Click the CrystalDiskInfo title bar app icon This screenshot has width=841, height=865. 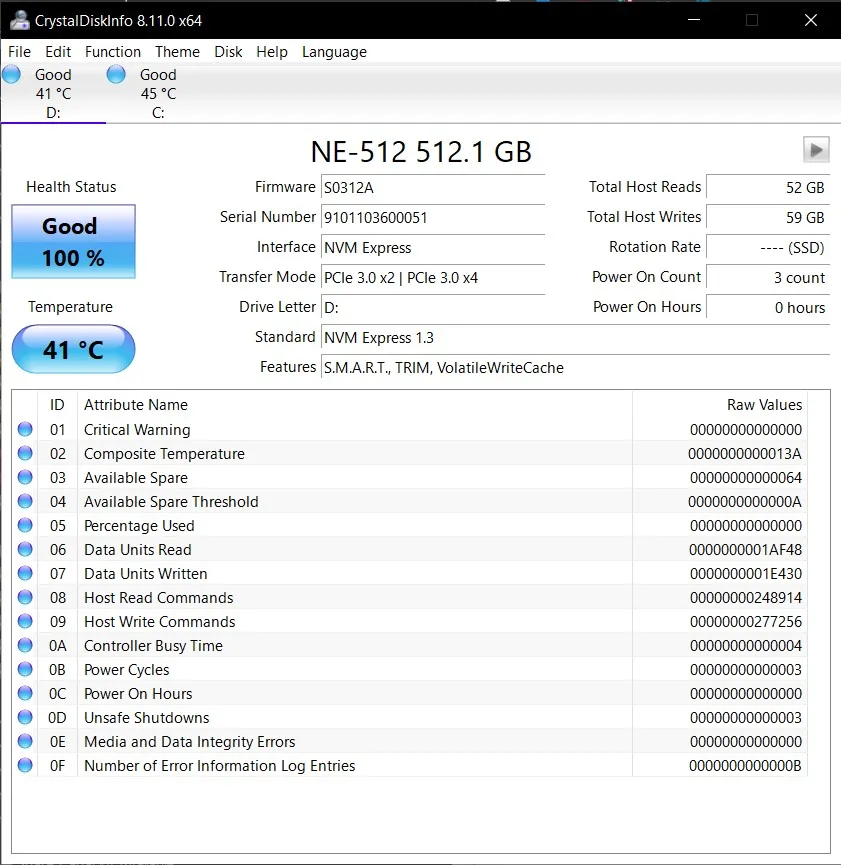tap(18, 19)
